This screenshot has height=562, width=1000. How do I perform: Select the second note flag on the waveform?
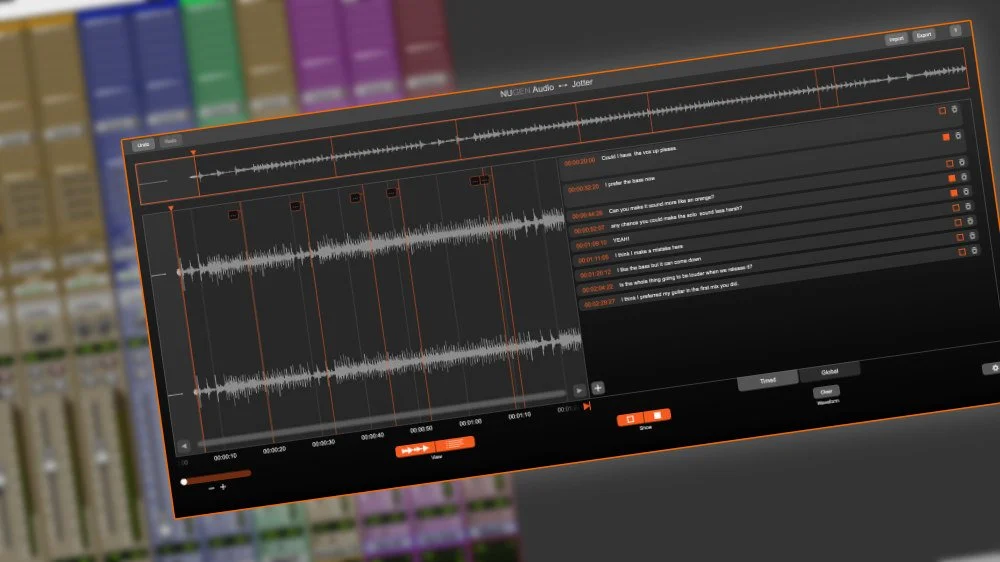point(295,206)
